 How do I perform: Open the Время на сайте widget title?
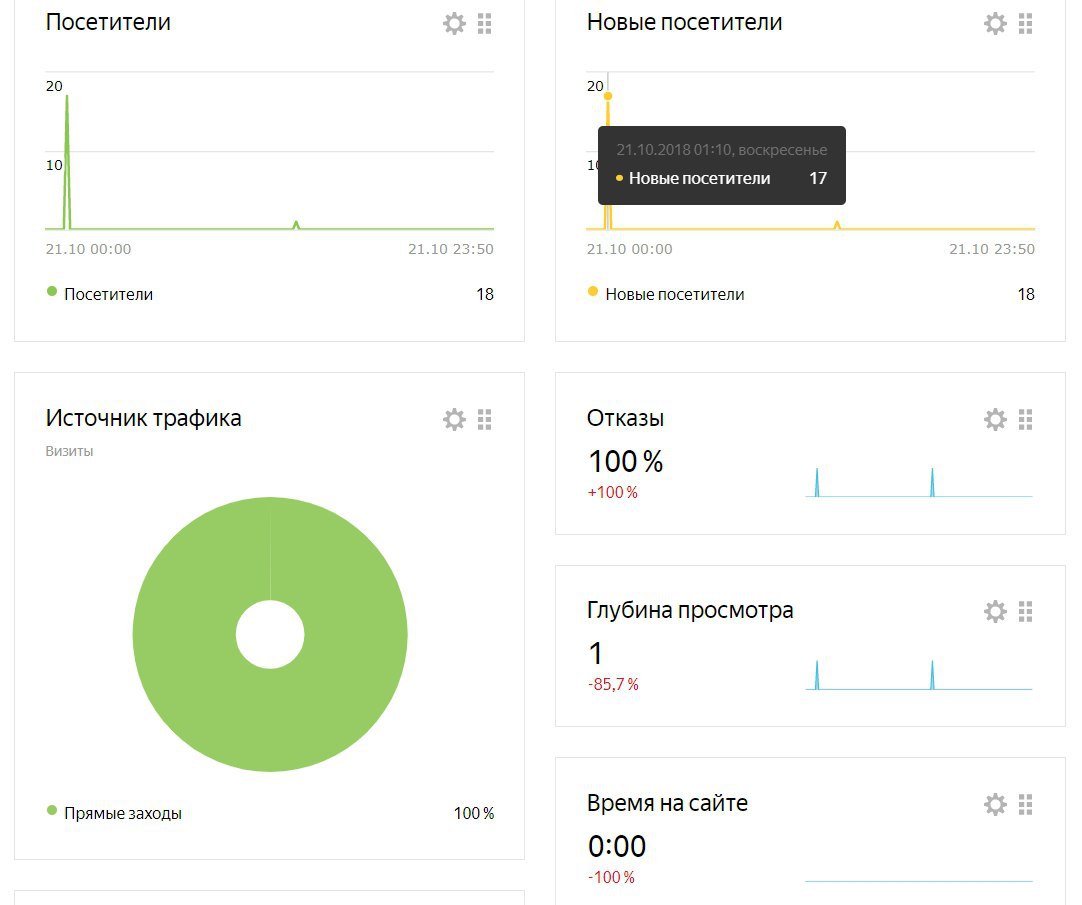point(667,803)
